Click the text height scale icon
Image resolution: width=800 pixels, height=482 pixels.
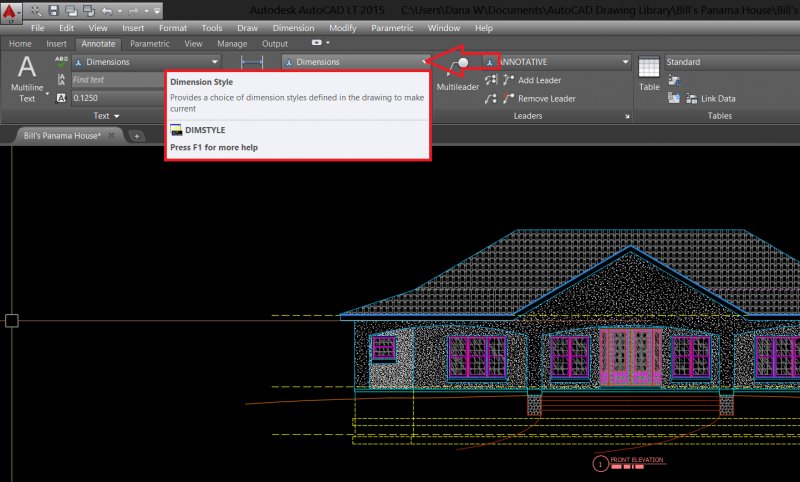point(61,98)
